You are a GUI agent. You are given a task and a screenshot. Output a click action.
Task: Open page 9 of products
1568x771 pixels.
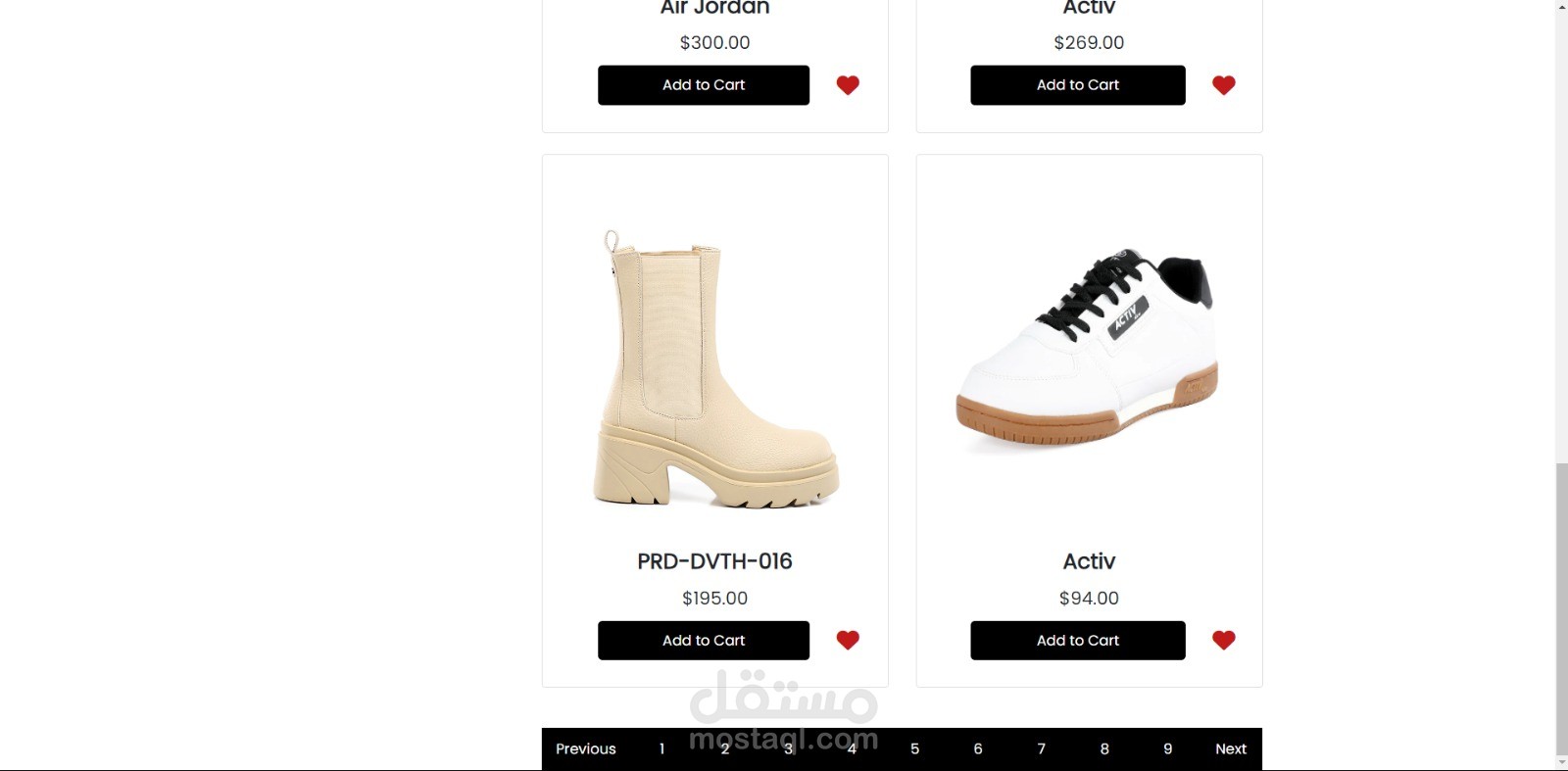point(1167,749)
